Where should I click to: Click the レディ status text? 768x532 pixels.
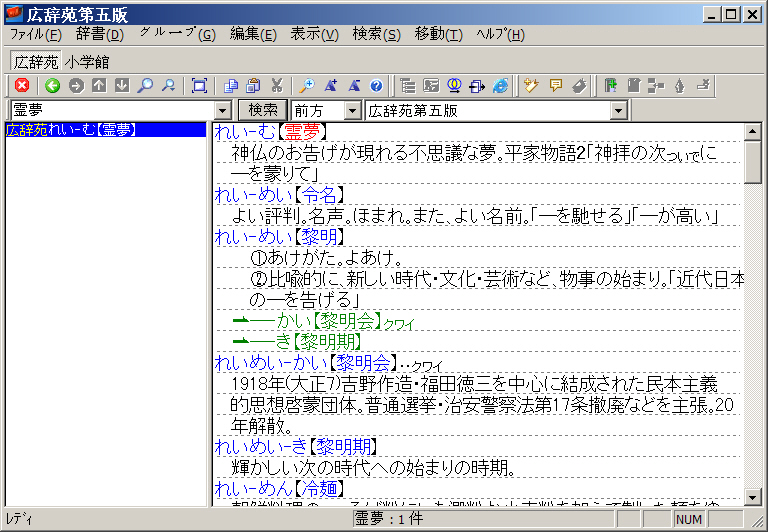tap(20, 519)
